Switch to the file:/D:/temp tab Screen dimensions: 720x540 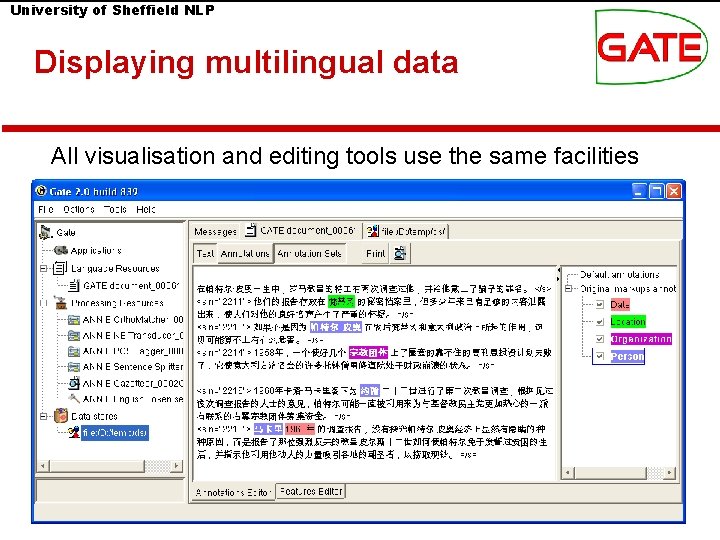tap(406, 231)
